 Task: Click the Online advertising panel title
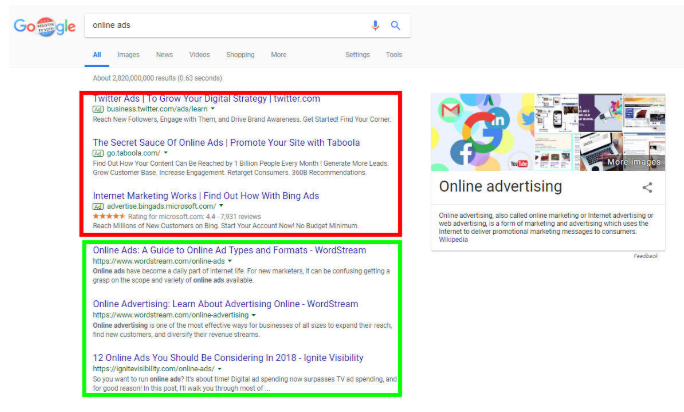500,187
